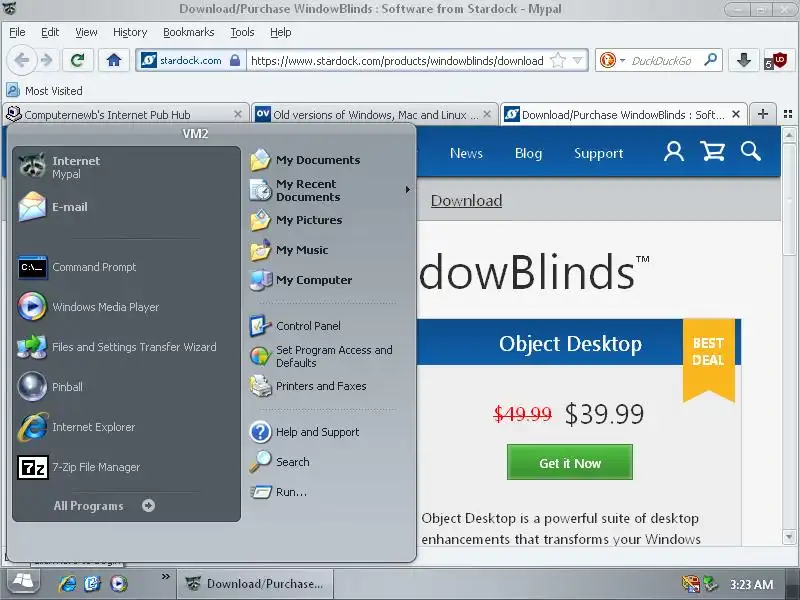Open the Downloads arrow button

click(x=744, y=60)
